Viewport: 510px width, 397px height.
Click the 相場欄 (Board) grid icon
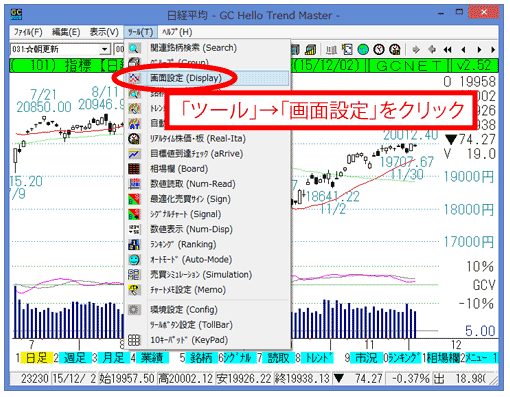134,169
